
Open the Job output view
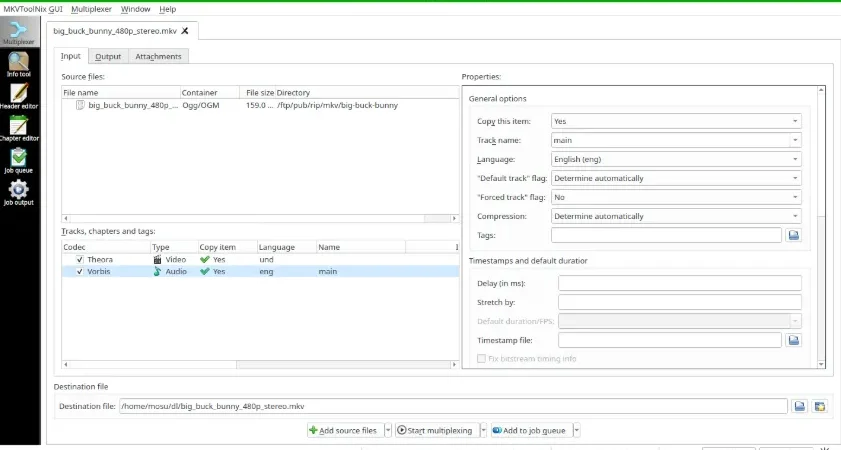click(x=19, y=193)
